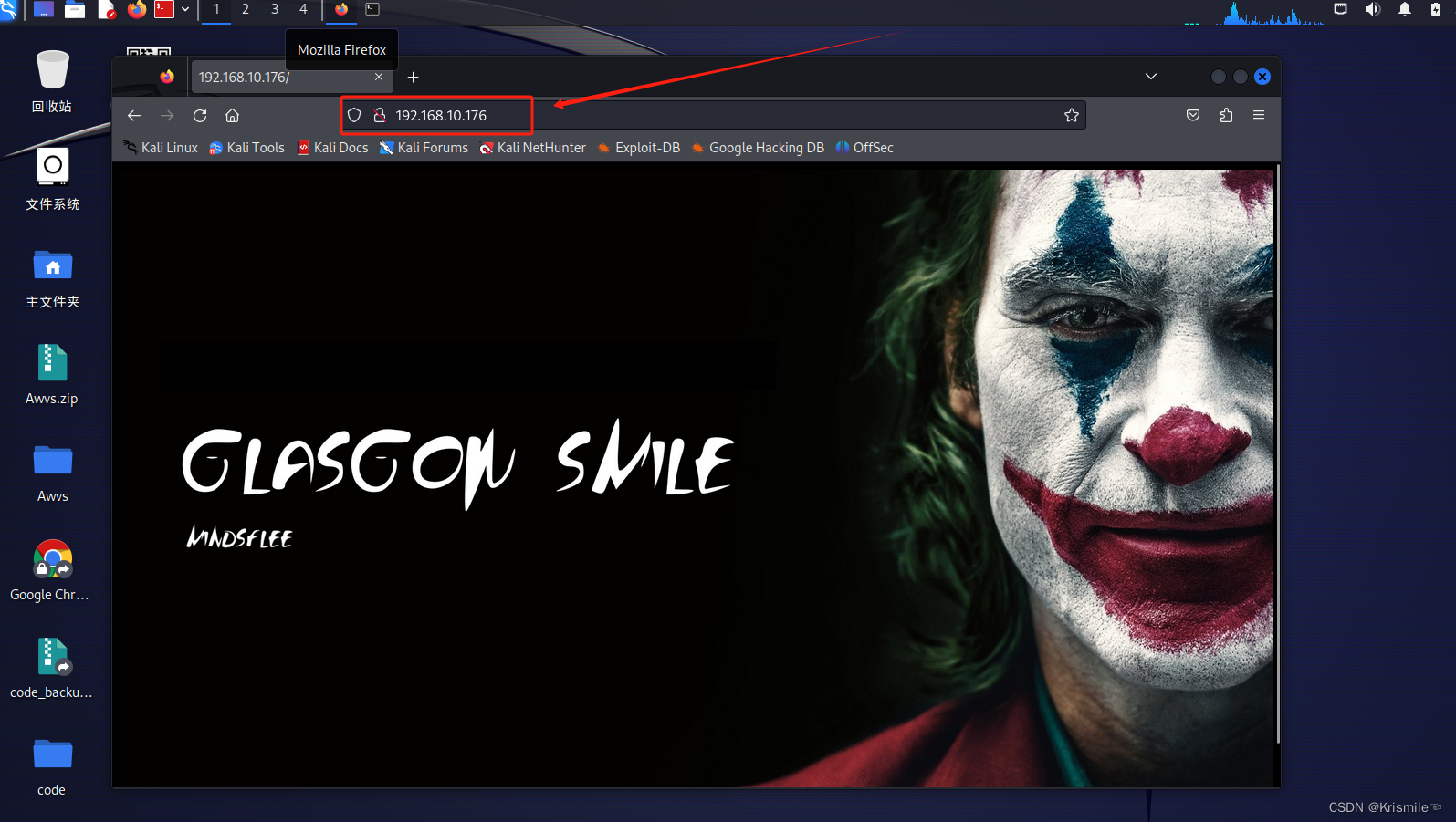Open the Kali Tools bookmark
Viewport: 1456px width, 822px height.
[x=247, y=148]
